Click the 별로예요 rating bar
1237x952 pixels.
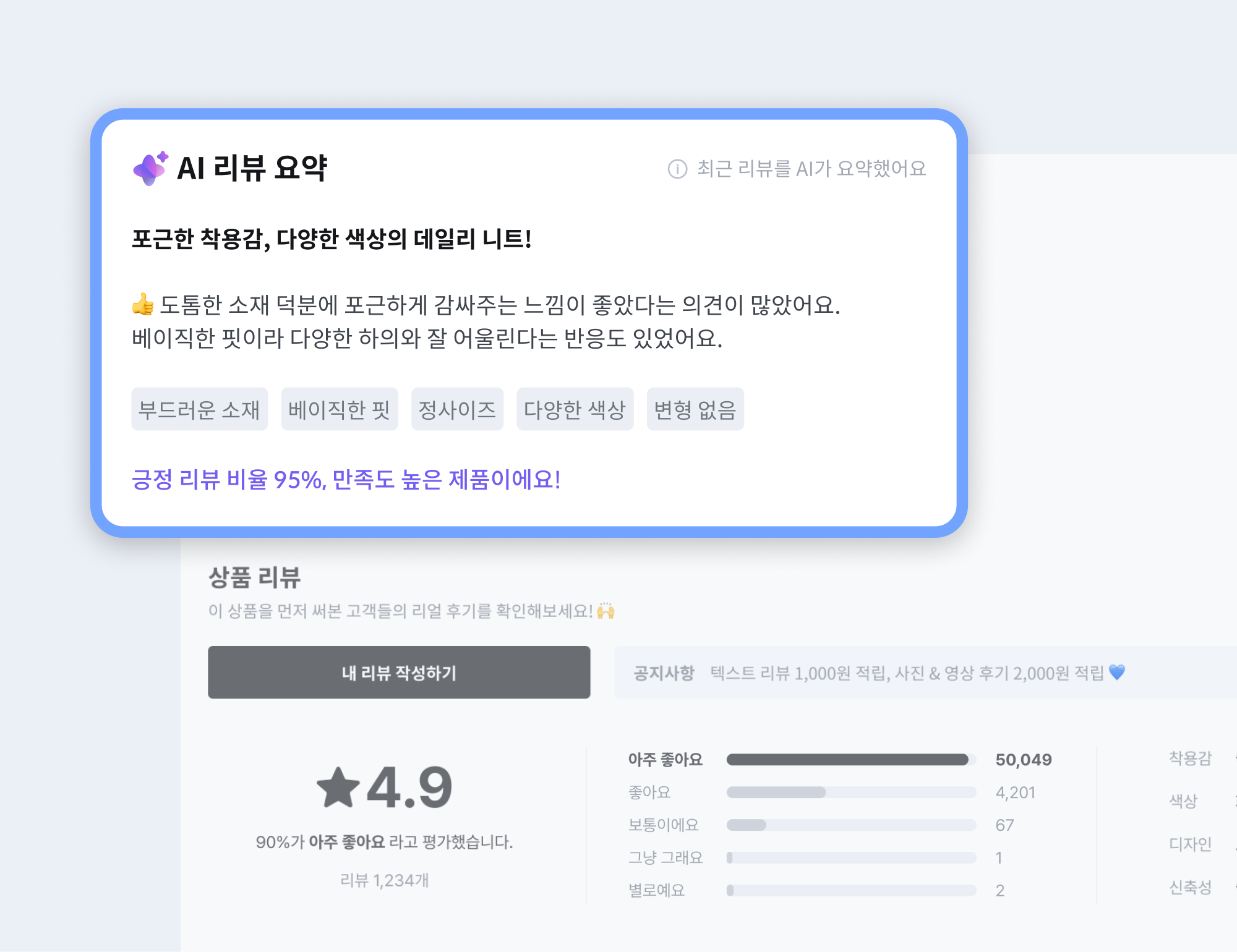850,891
